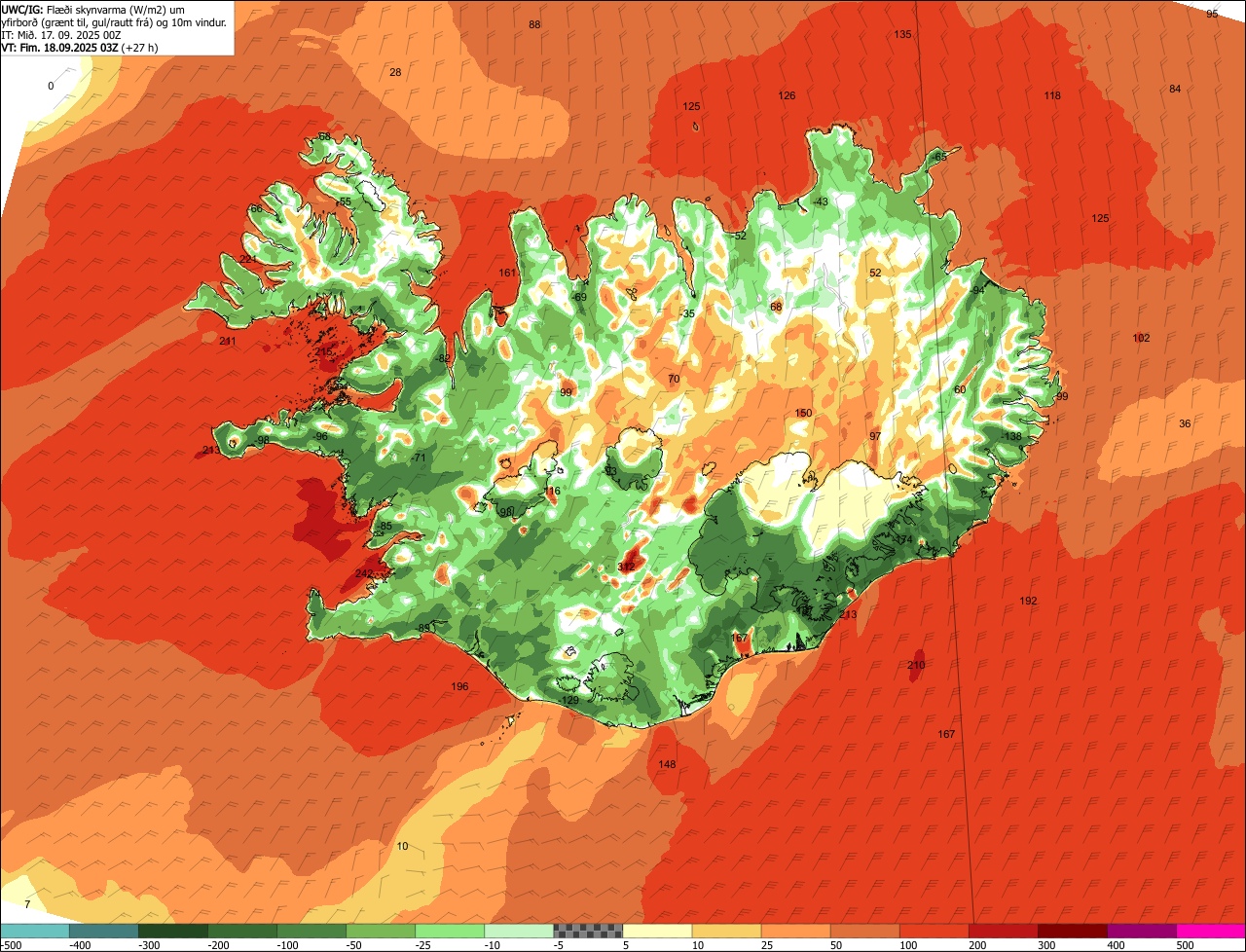Viewport: 1246px width, 952px height.
Task: Click the map value 70 in north-central Iceland
Action: click(x=674, y=379)
